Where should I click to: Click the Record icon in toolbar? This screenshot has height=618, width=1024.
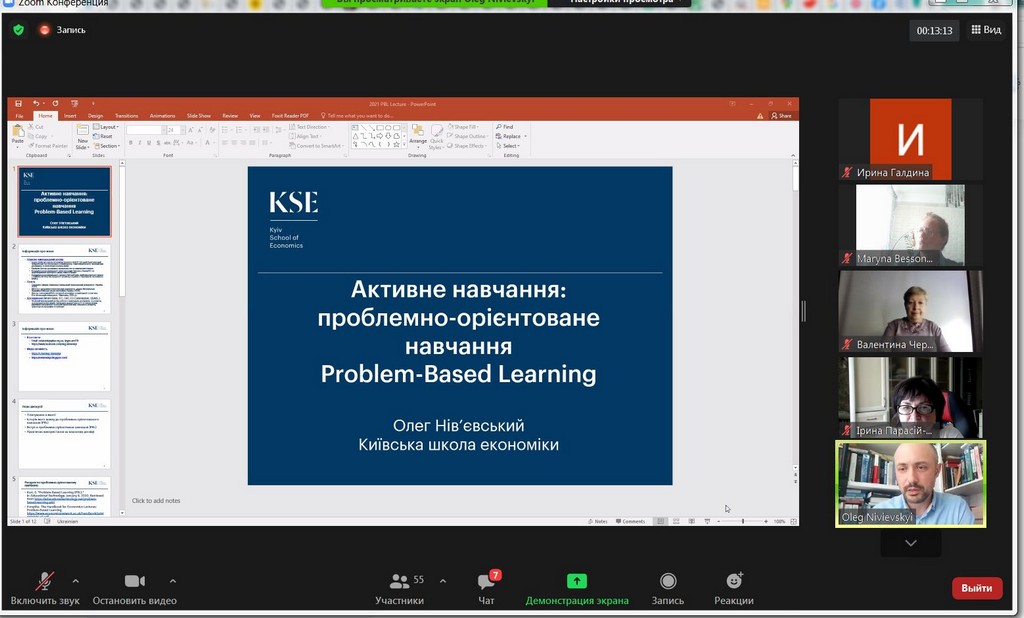(x=667, y=581)
